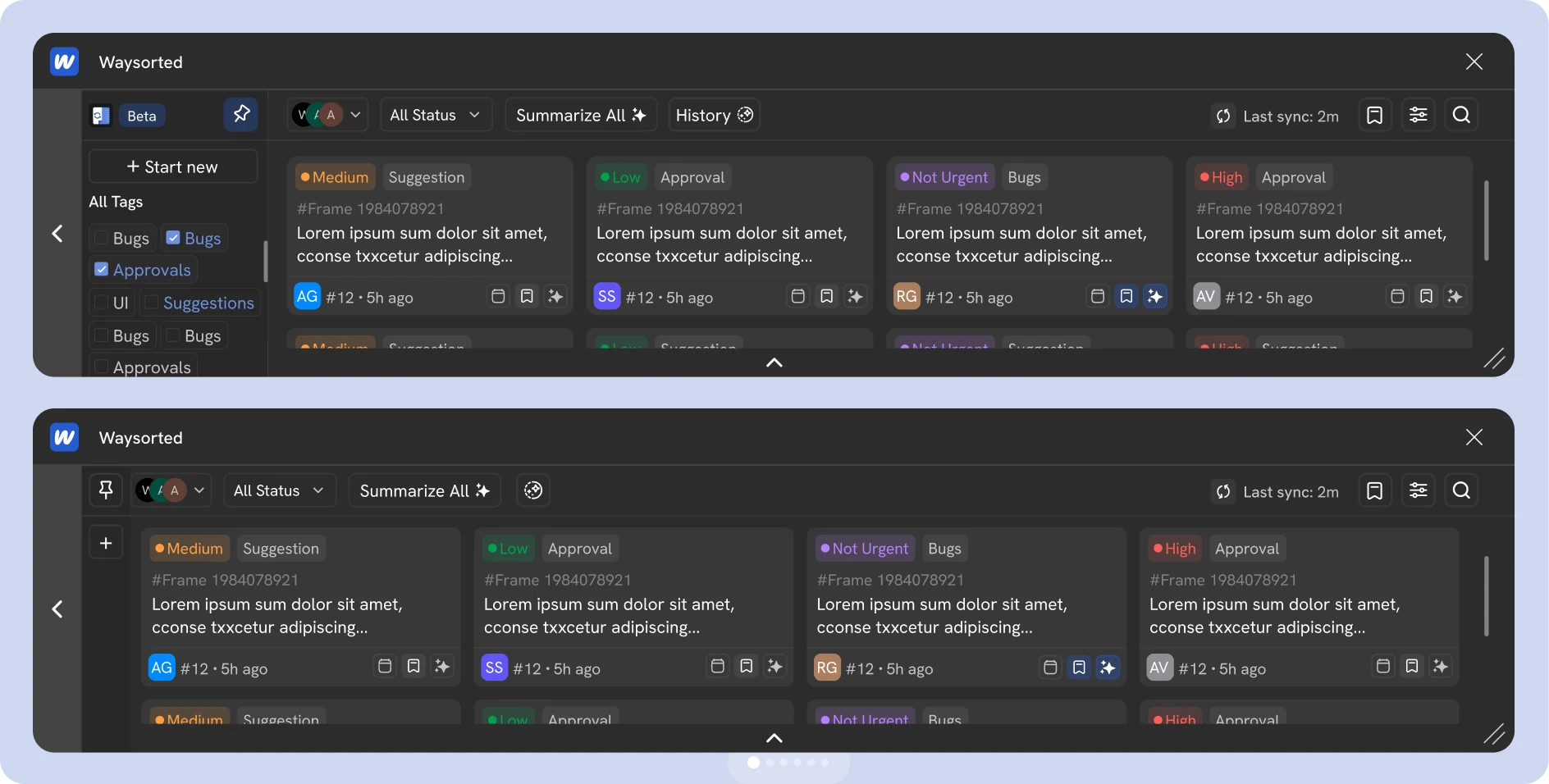Click calendar icon on RG card in top window

[x=1098, y=296]
